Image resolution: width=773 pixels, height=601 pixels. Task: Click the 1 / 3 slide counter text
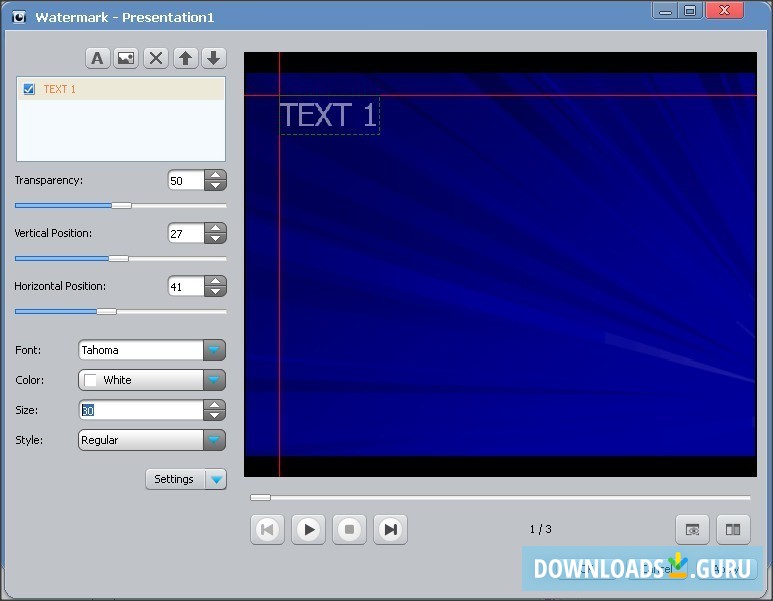541,529
